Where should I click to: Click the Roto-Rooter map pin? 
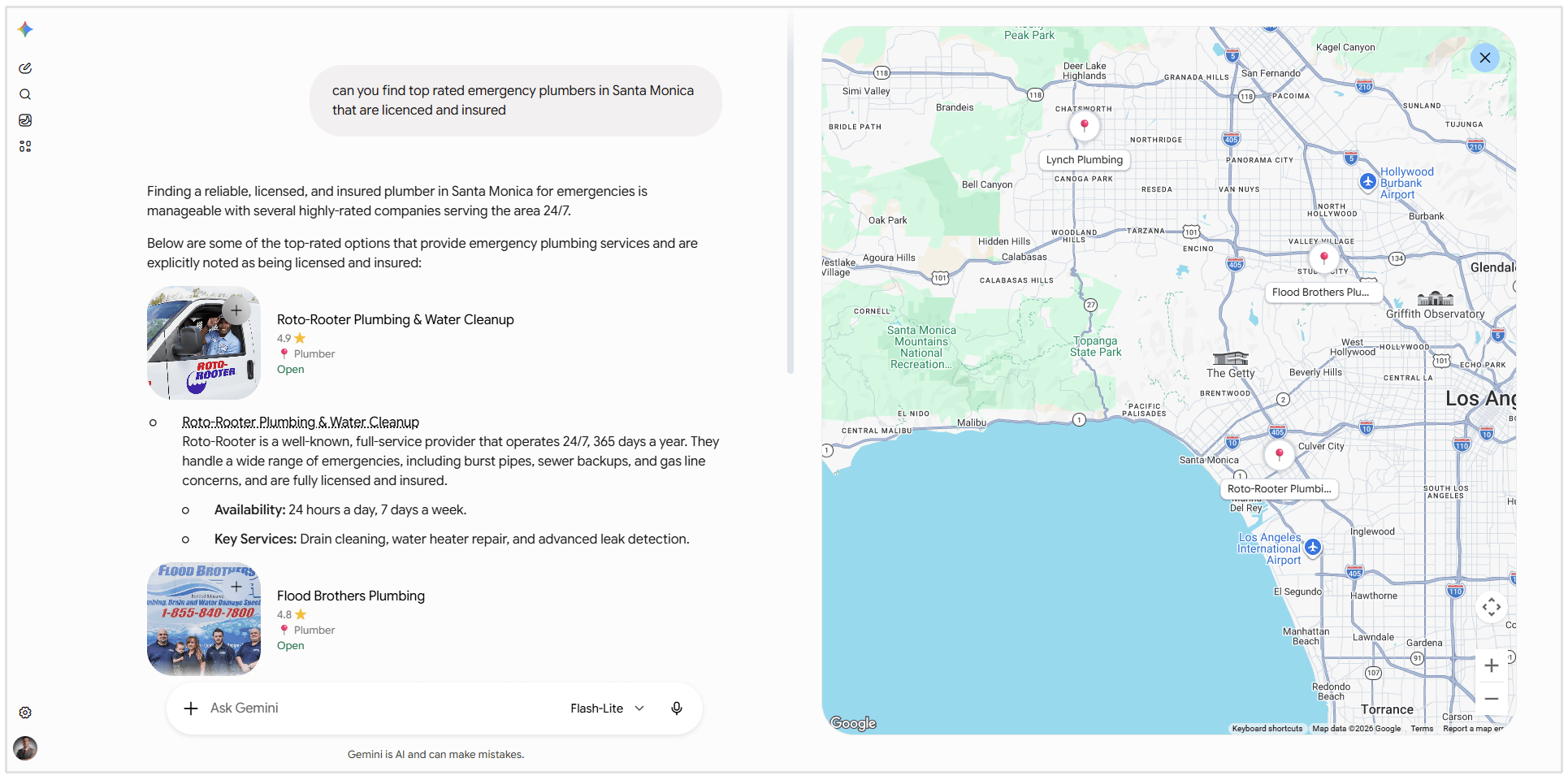[1280, 454]
